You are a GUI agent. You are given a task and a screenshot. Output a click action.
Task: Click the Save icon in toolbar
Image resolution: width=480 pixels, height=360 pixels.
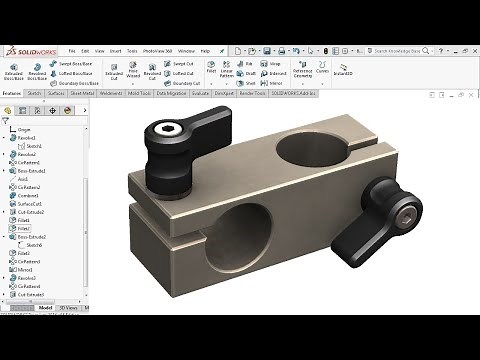coord(267,51)
